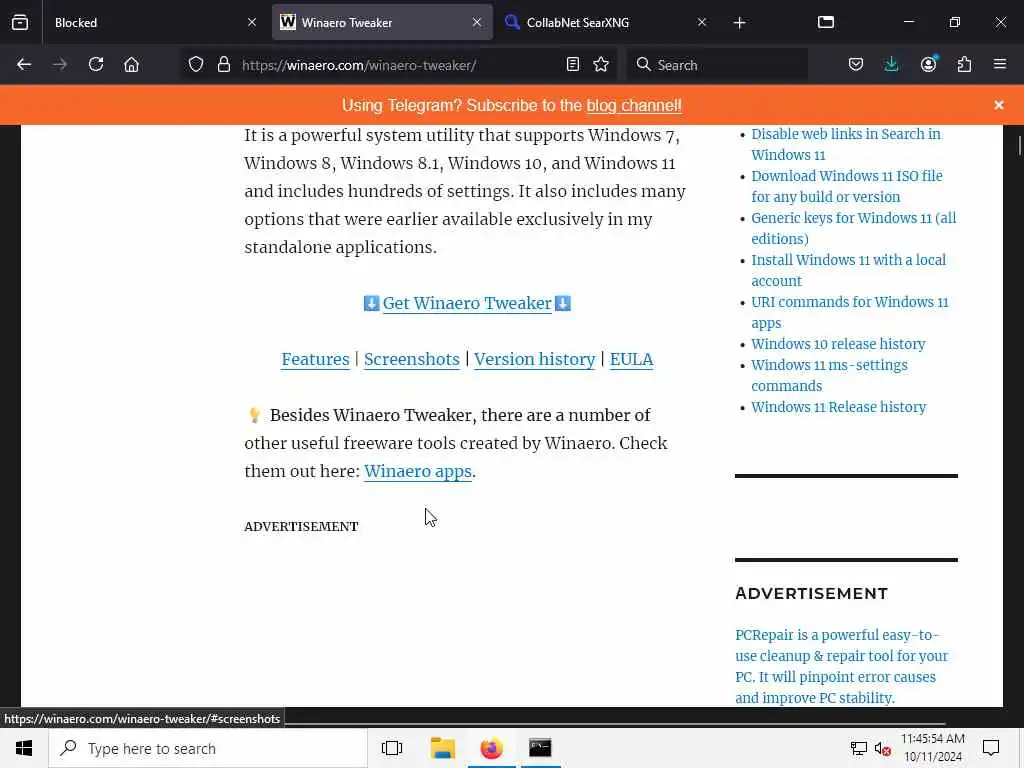
Task: Open the Features link
Action: [315, 360]
